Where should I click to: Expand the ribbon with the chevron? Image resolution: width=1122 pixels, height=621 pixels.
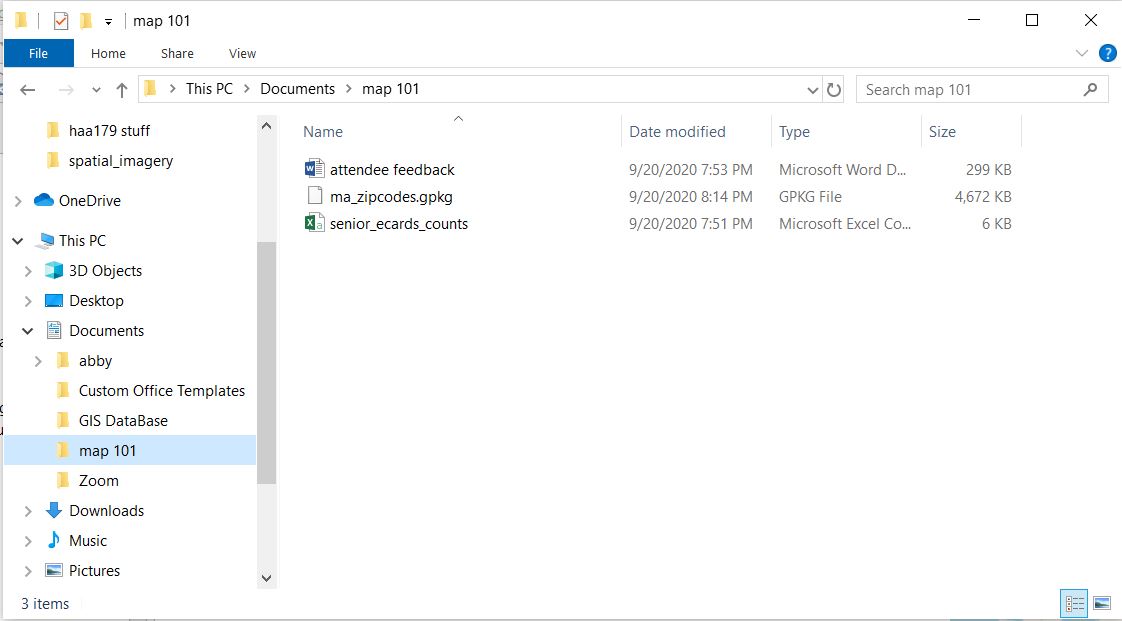[x=1081, y=53]
